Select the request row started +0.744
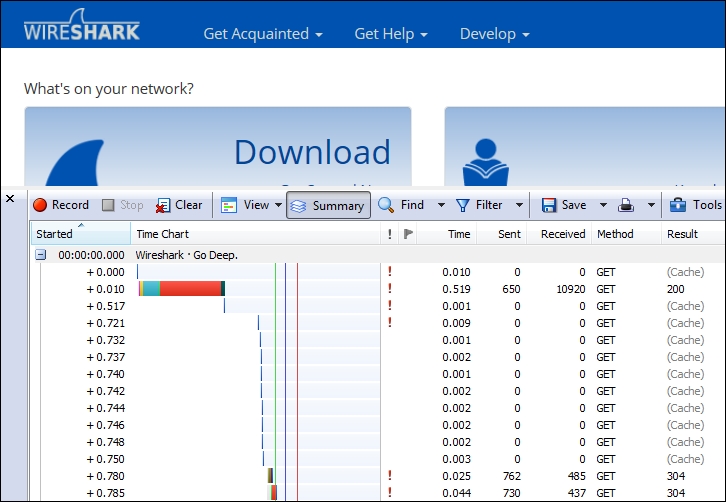Screen dimensions: 726x502 (378, 408)
